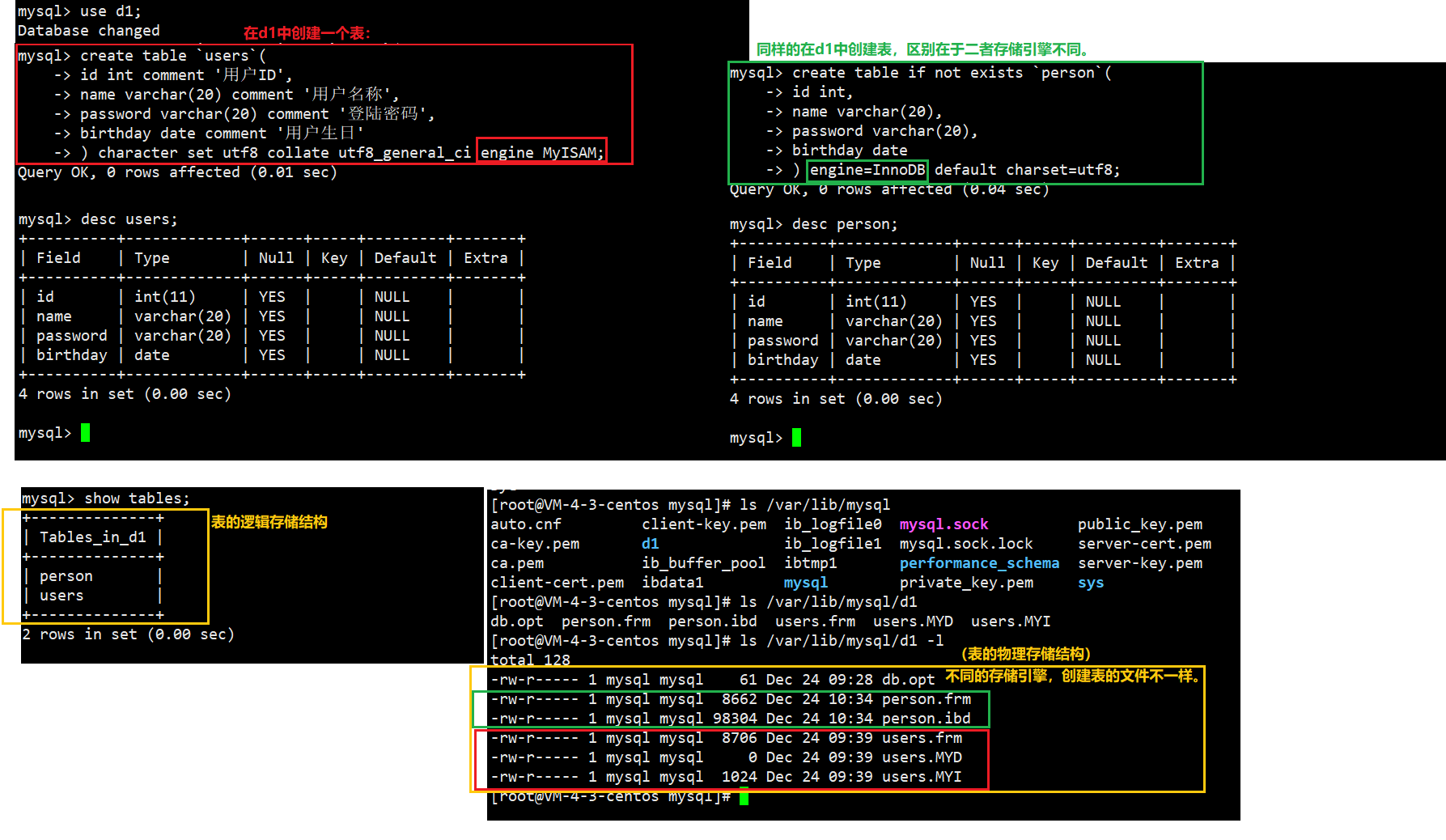This screenshot has width=1446, height=840.
Task: Select 'password' field in desc person table
Action: click(x=782, y=341)
